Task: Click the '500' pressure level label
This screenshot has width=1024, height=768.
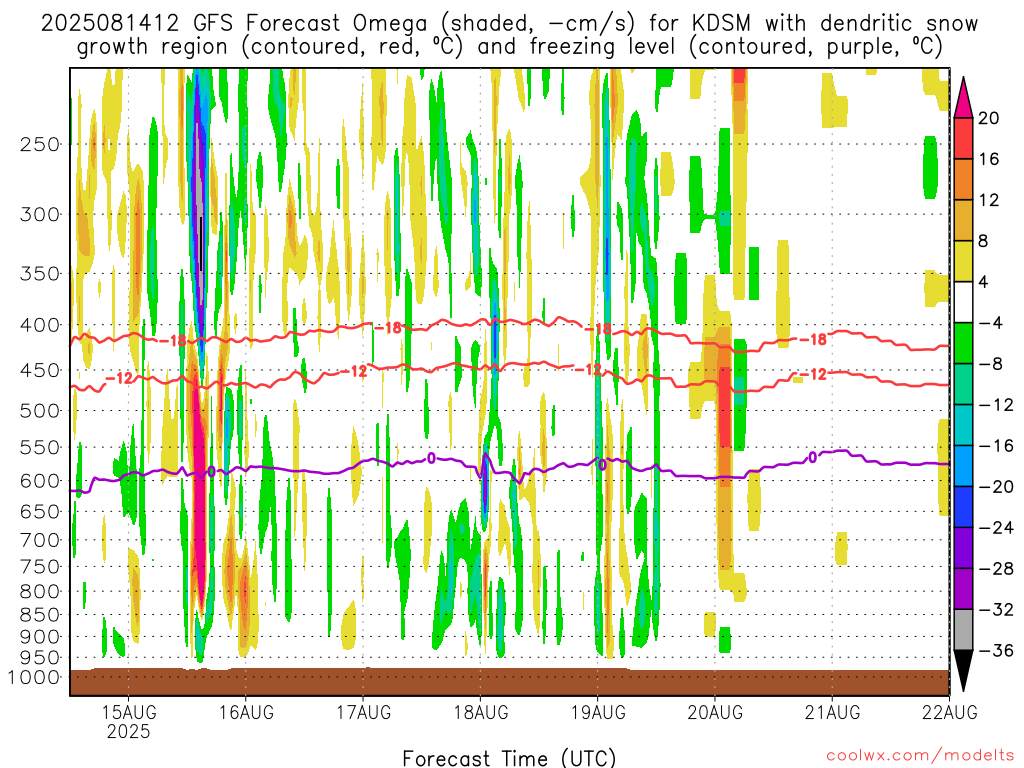Action: 40,411
